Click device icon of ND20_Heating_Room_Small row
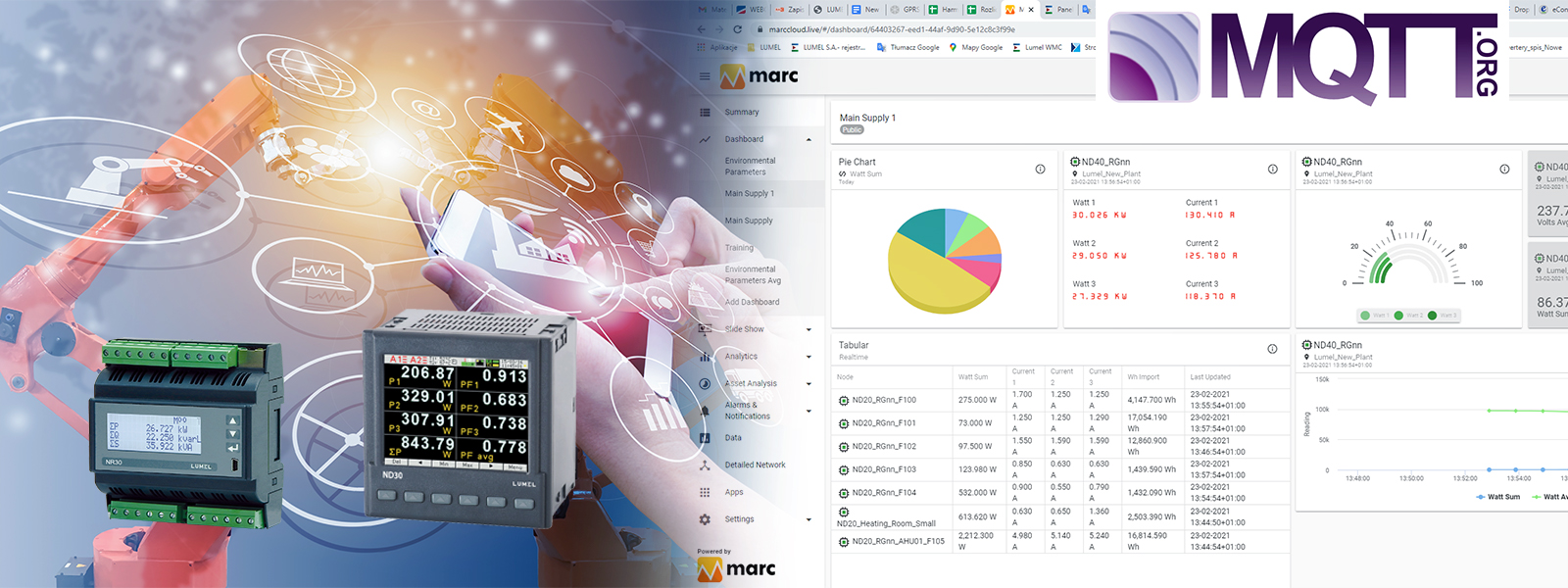Screen dimensions: 1568x588 (844, 512)
